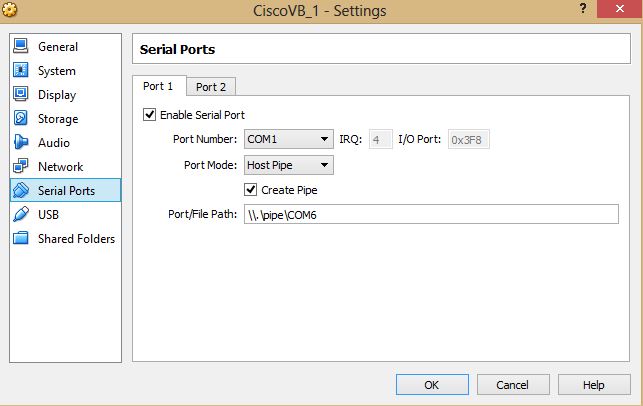Select the System chip icon
This screenshot has height=406, width=643.
click(x=20, y=71)
